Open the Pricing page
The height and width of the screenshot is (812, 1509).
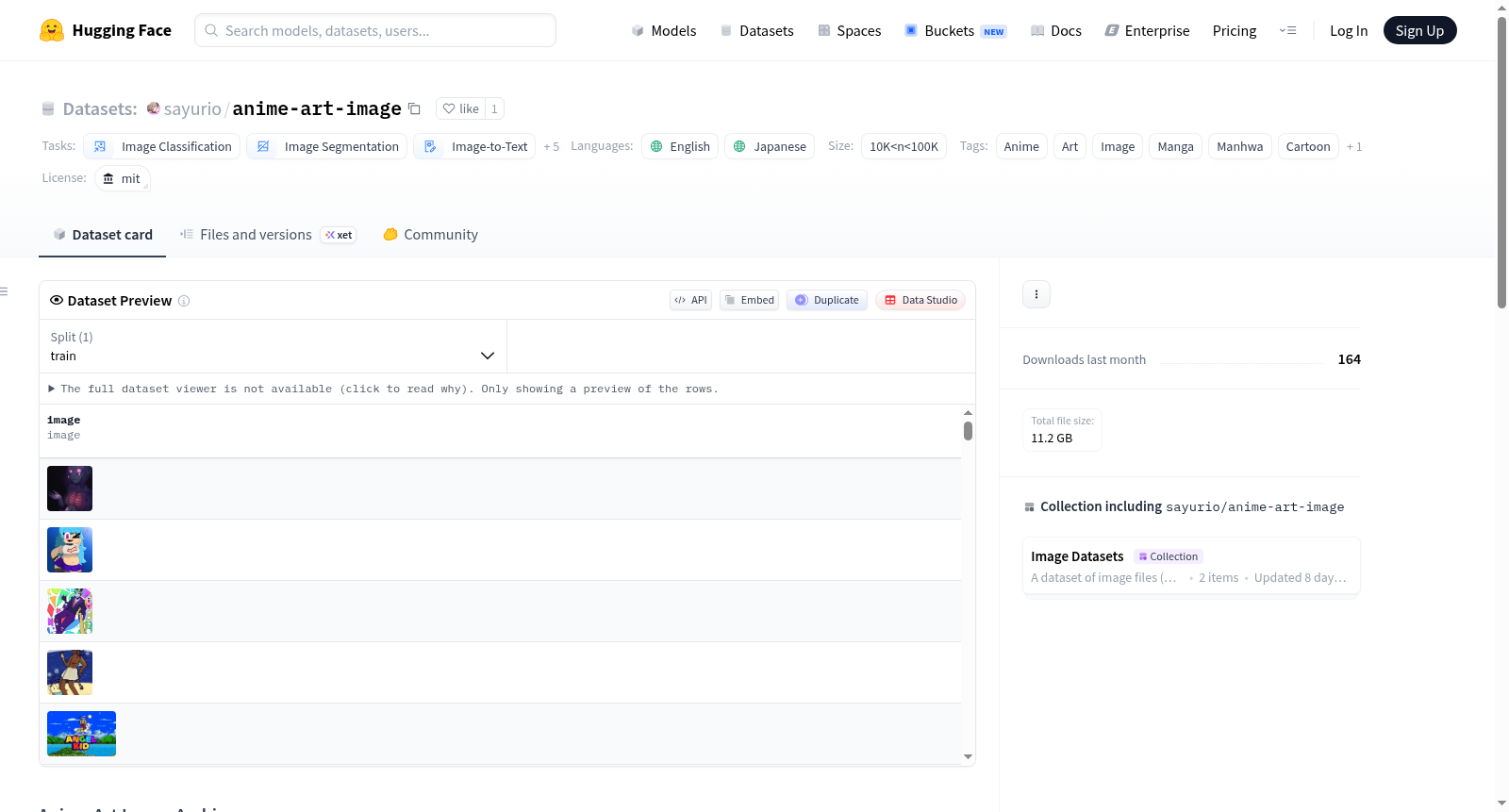1235,30
